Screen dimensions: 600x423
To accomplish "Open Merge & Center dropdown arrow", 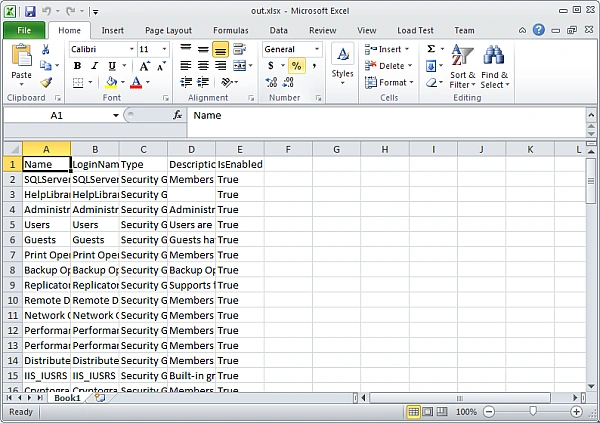I will click(x=251, y=66).
